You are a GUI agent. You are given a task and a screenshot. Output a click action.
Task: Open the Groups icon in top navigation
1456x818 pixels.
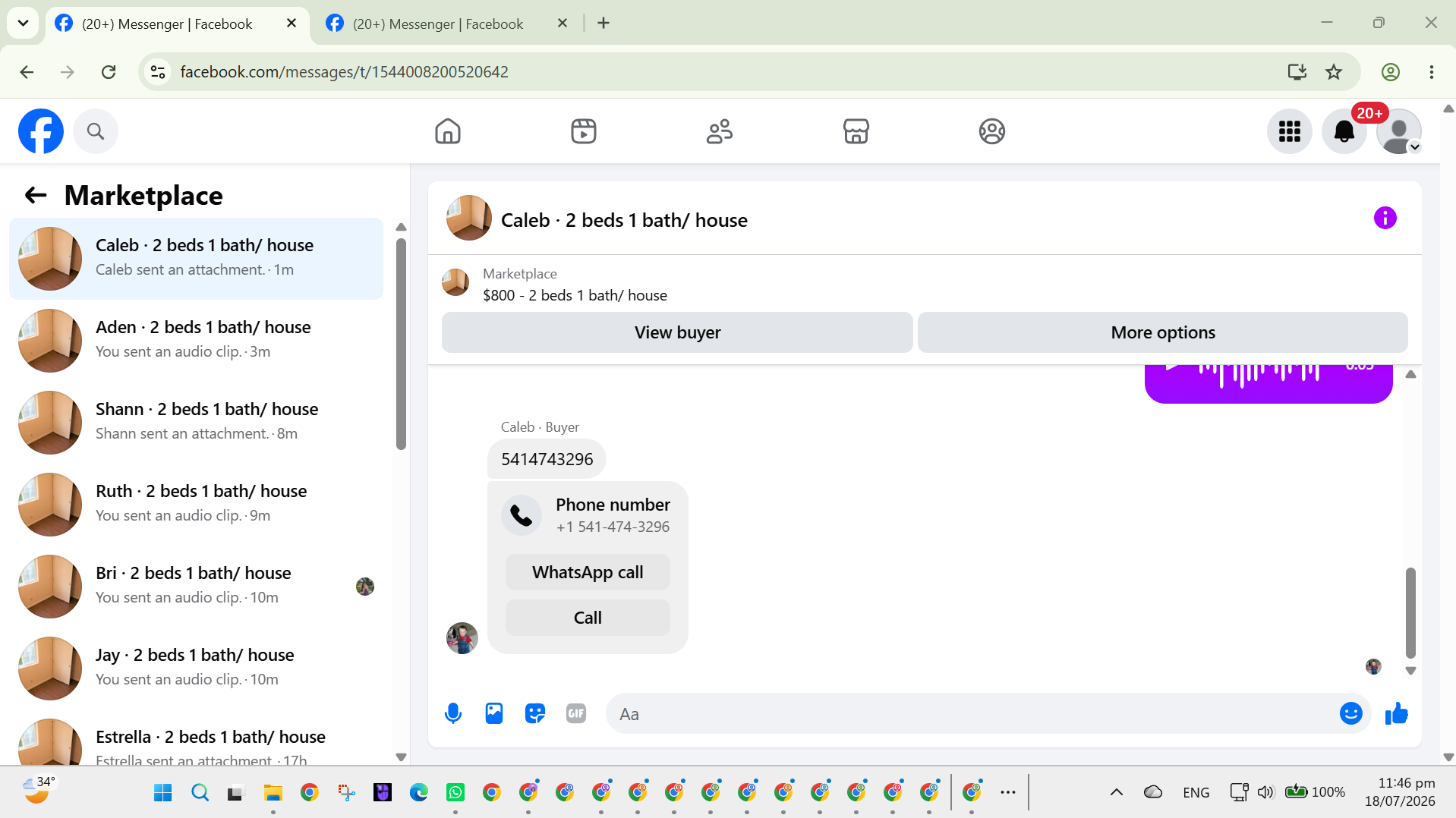tap(991, 131)
